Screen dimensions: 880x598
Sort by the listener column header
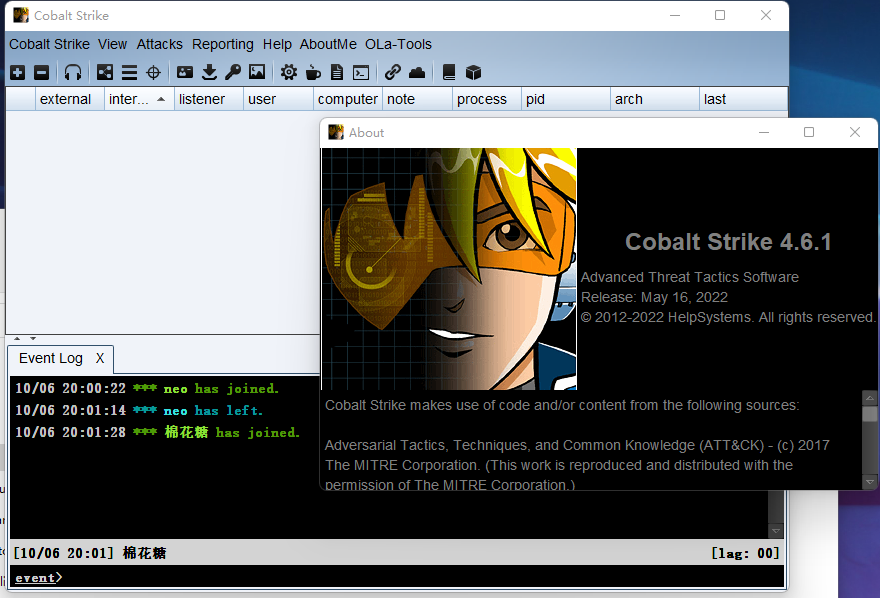point(209,99)
